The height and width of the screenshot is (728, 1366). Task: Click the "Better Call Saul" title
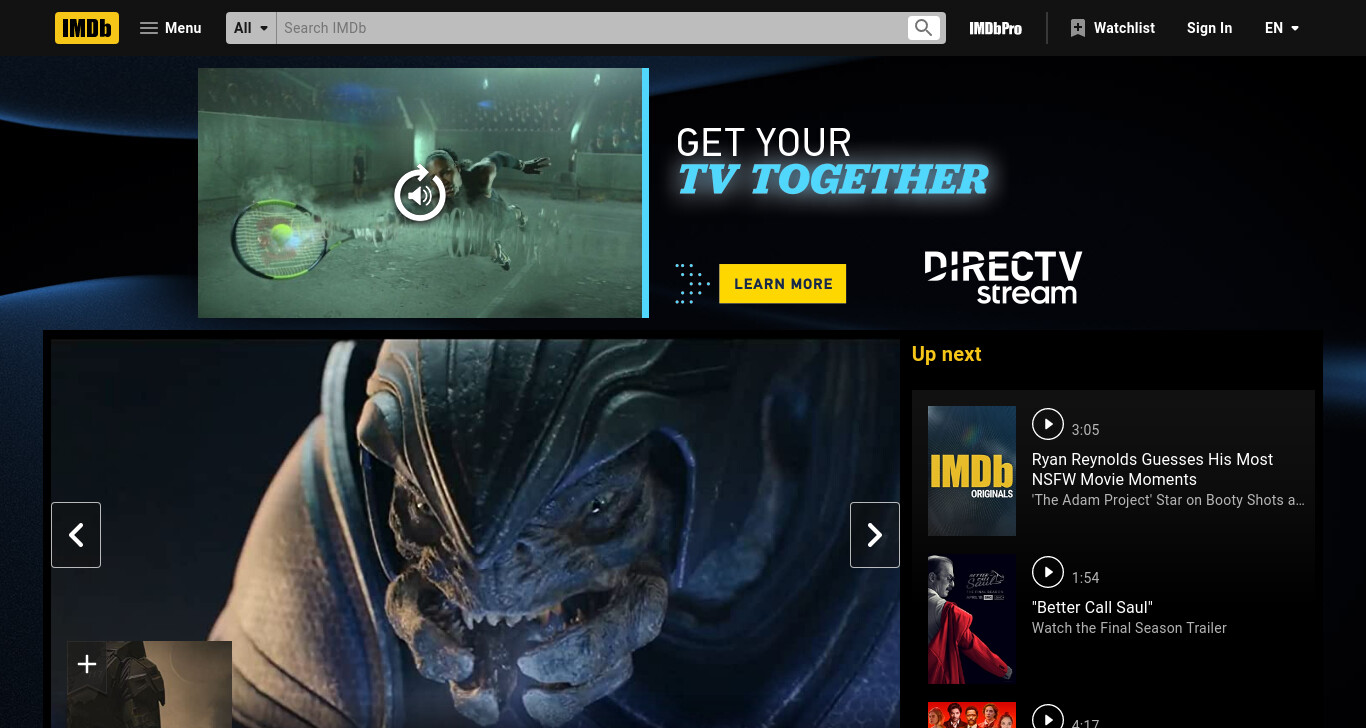pos(1092,607)
